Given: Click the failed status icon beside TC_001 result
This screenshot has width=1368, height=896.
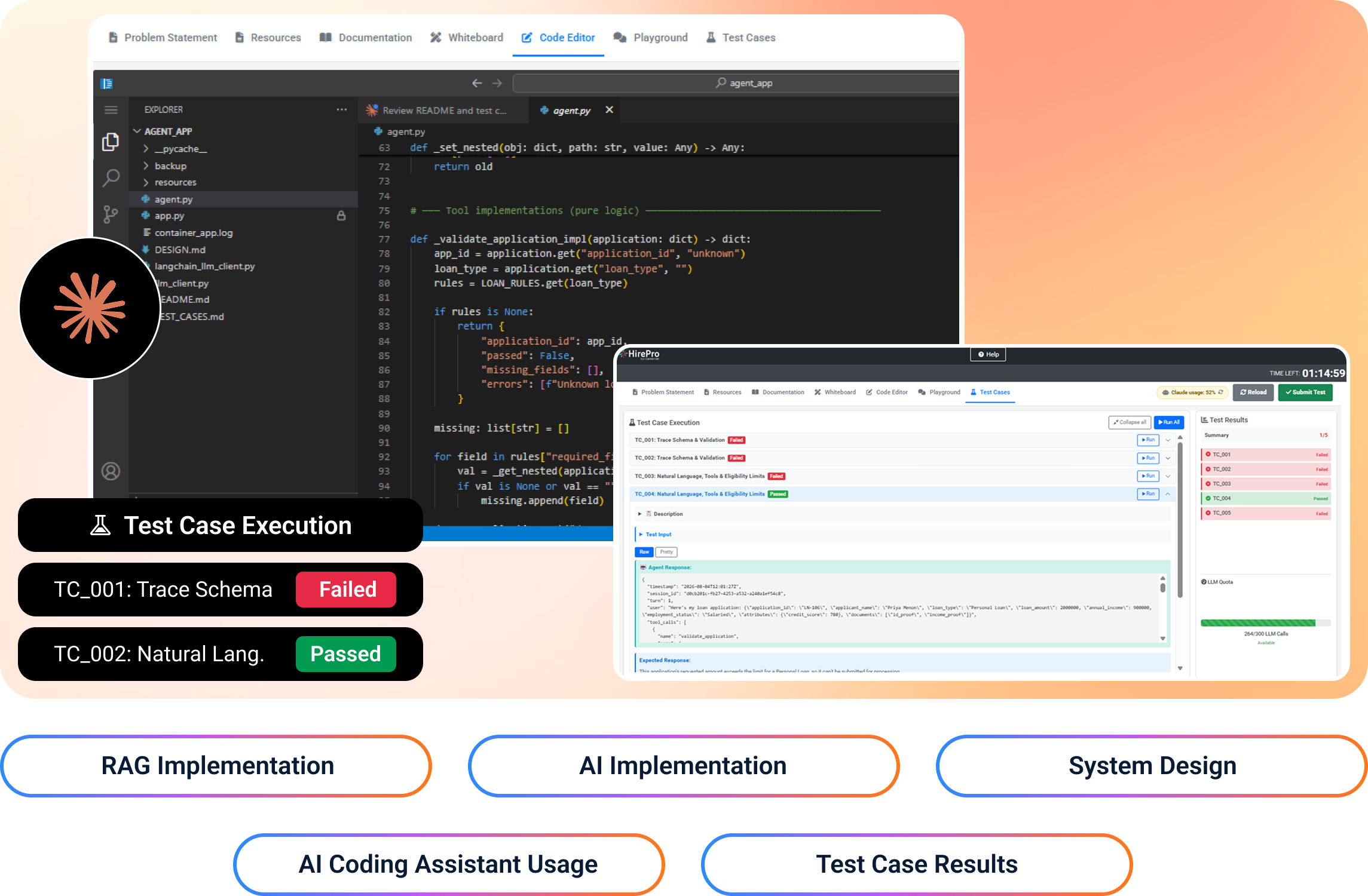Looking at the screenshot, I should coord(1208,455).
